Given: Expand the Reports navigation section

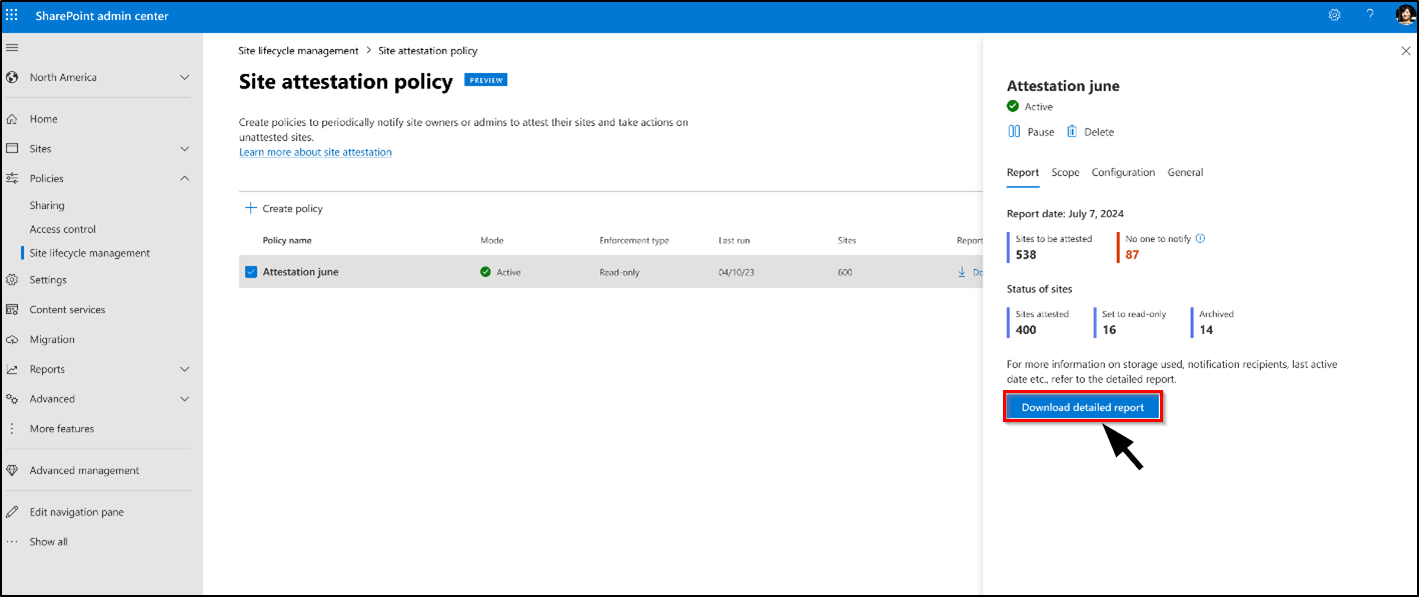Looking at the screenshot, I should (x=184, y=369).
